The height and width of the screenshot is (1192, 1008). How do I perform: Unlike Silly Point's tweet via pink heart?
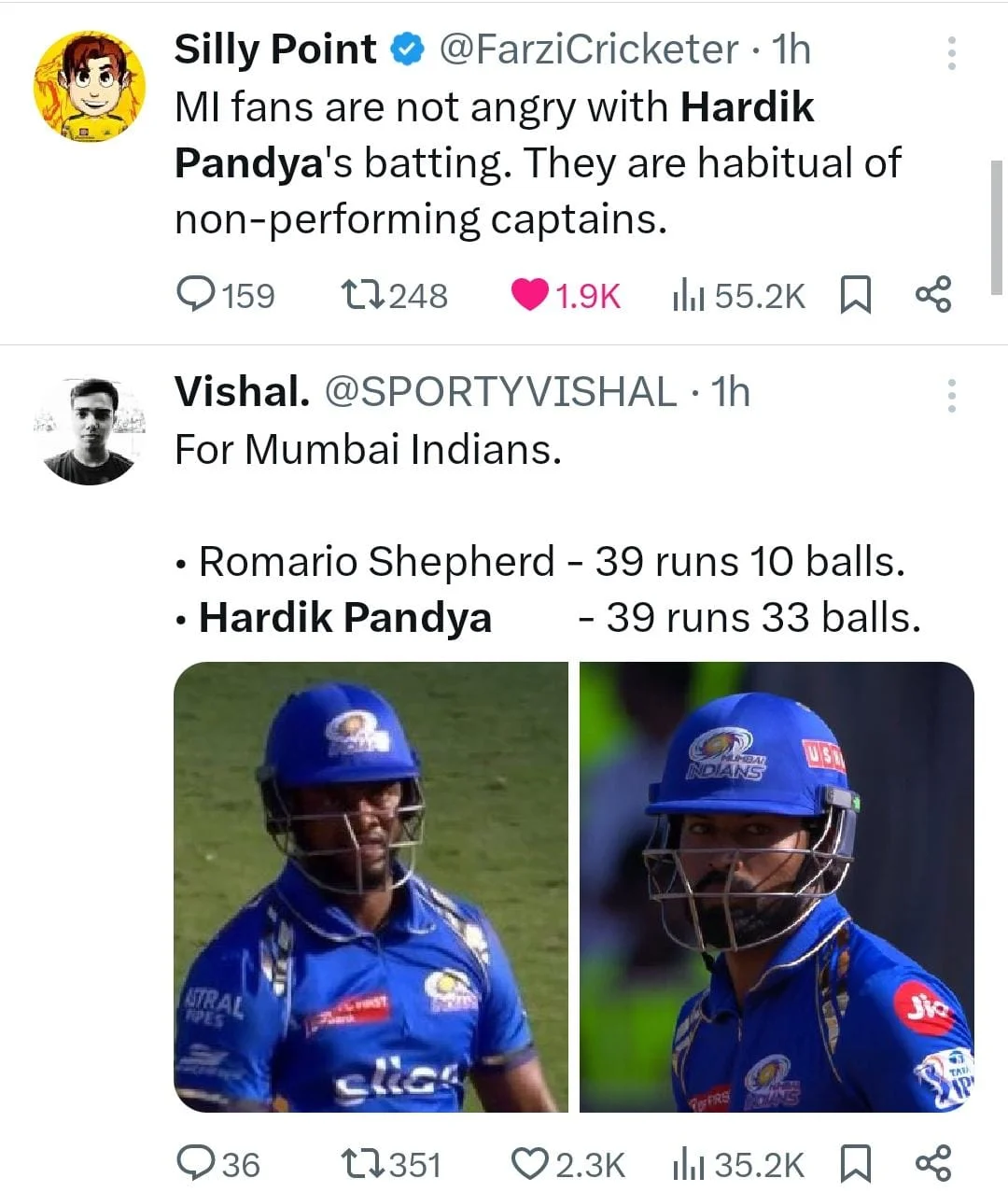530,295
